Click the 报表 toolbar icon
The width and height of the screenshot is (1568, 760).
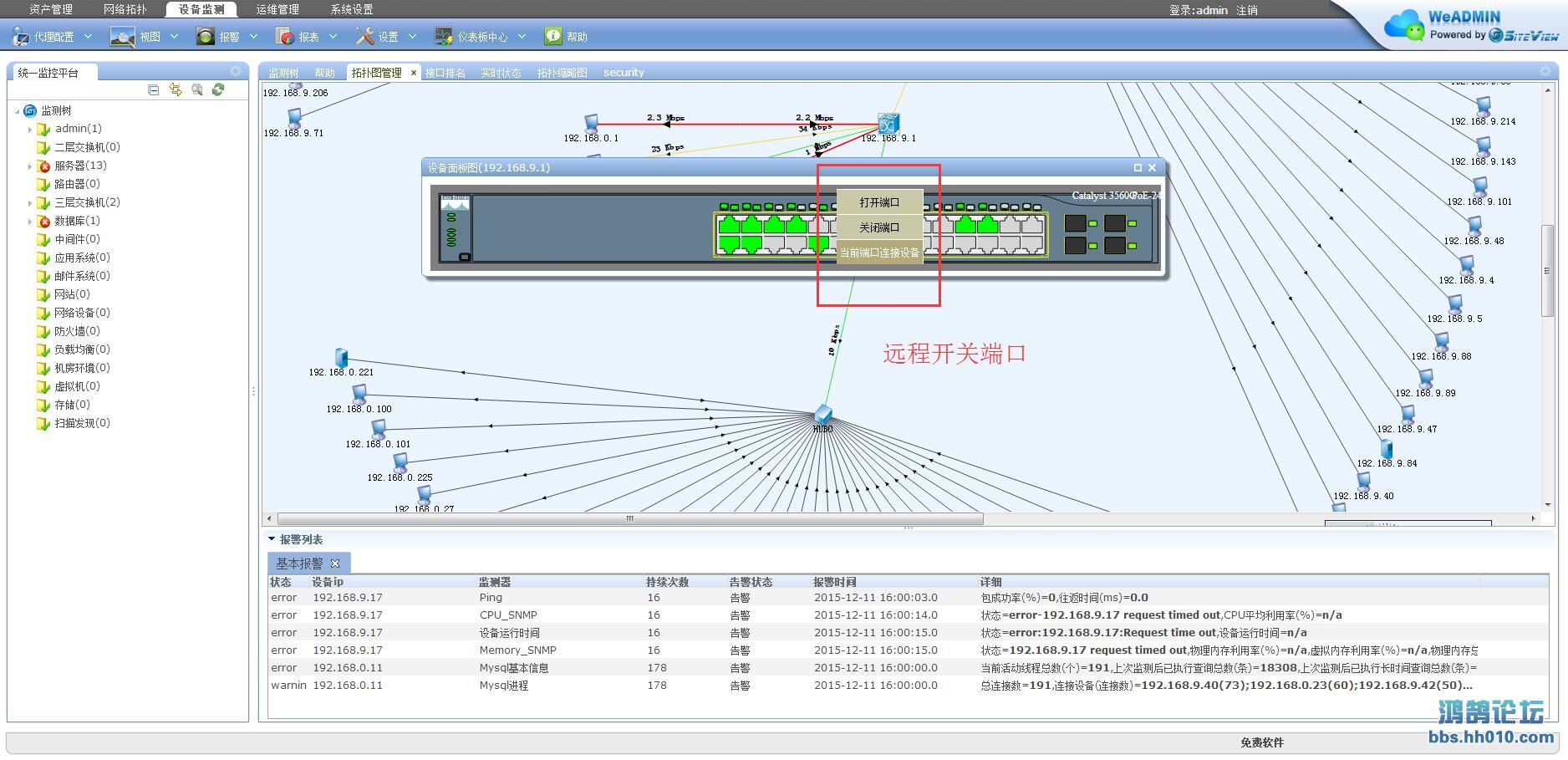point(284,36)
